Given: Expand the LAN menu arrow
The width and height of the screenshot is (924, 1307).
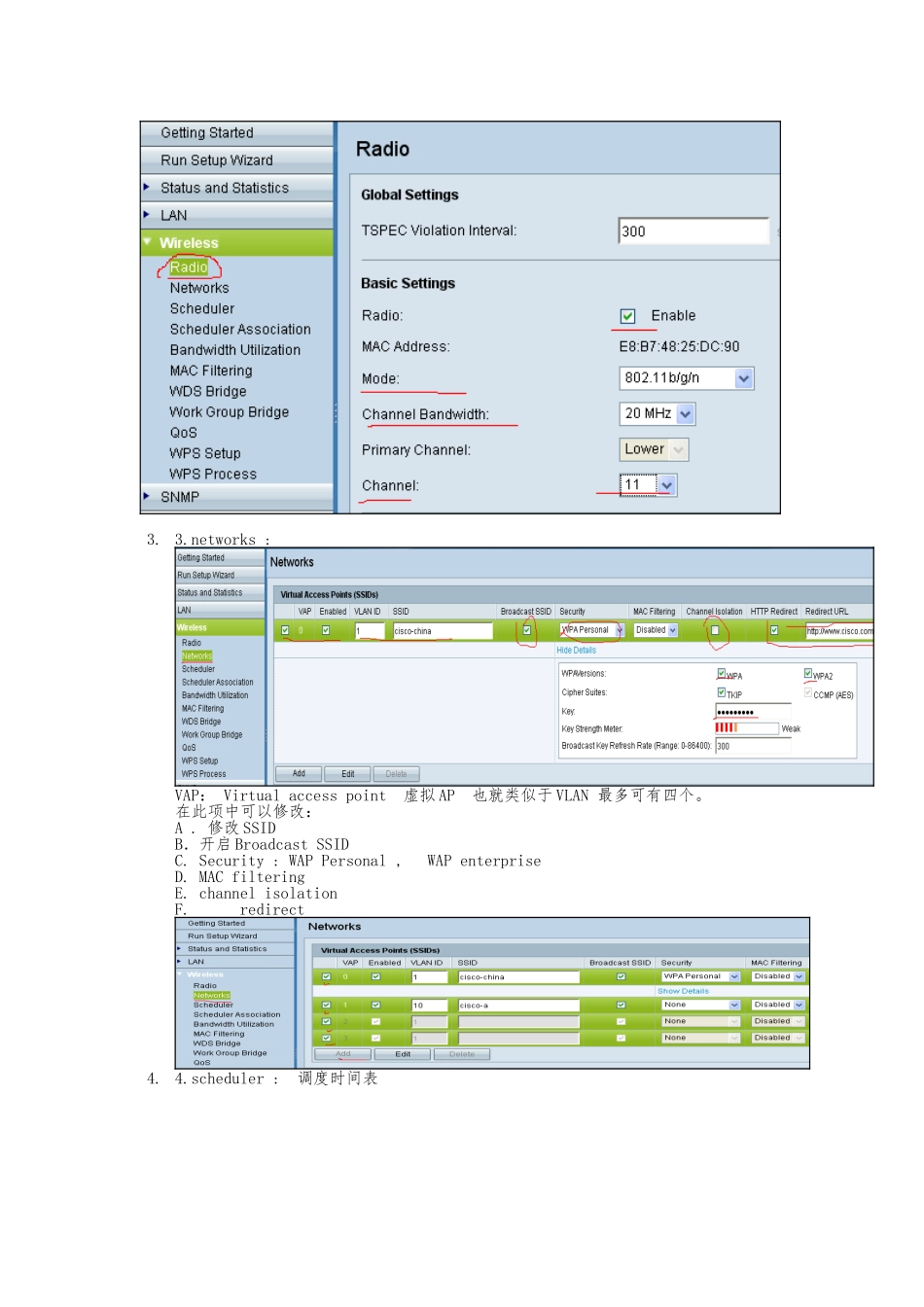Looking at the screenshot, I should pyautogui.click(x=146, y=214).
